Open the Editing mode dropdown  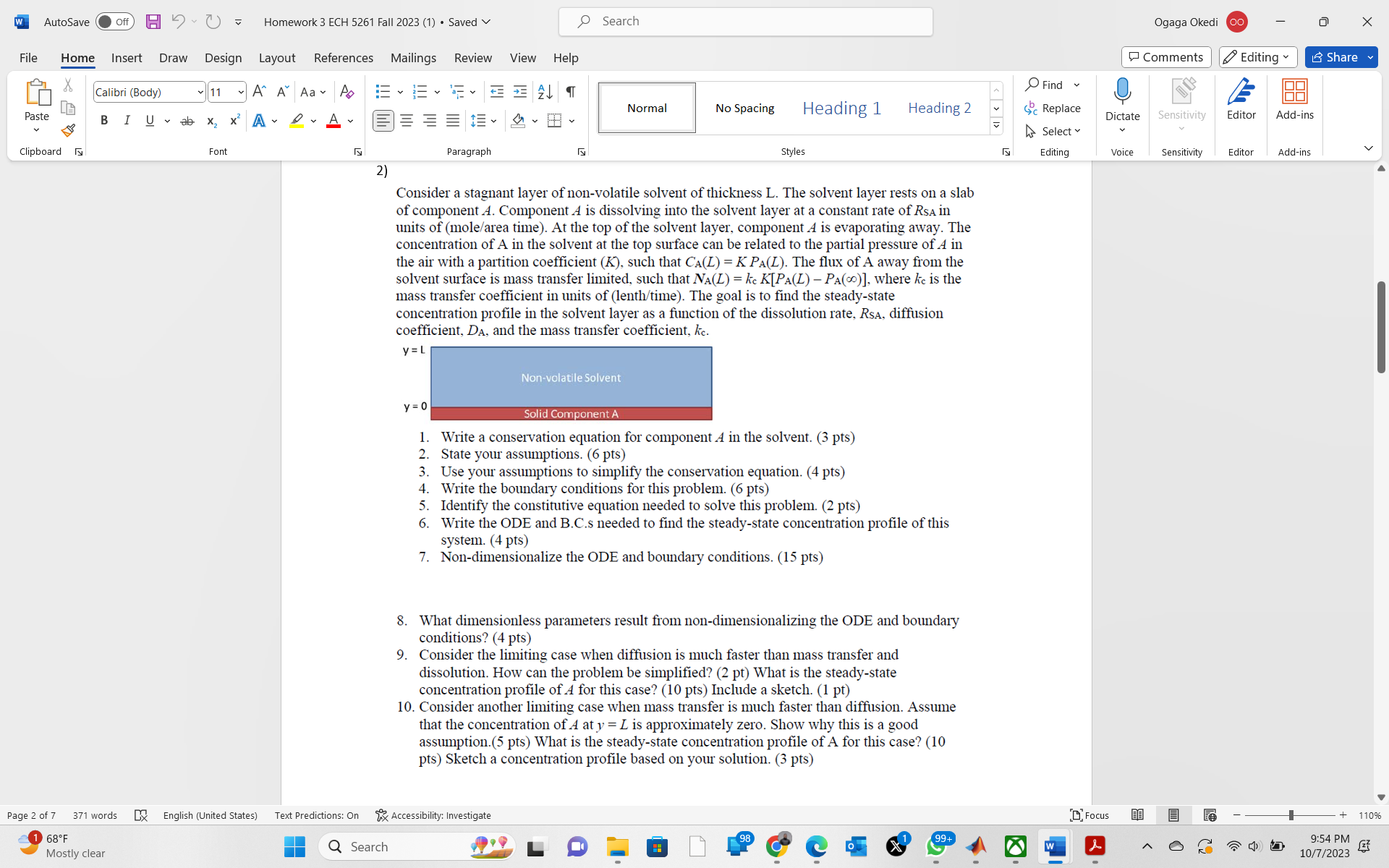point(1257,57)
